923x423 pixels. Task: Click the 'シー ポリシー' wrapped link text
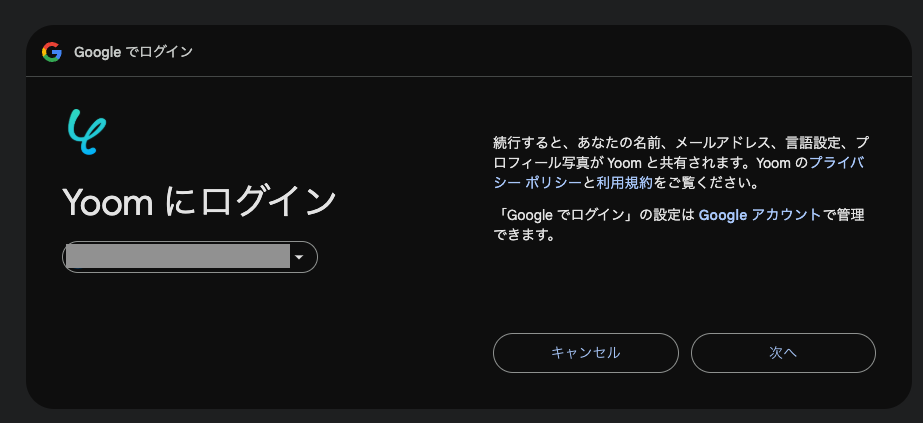(537, 182)
